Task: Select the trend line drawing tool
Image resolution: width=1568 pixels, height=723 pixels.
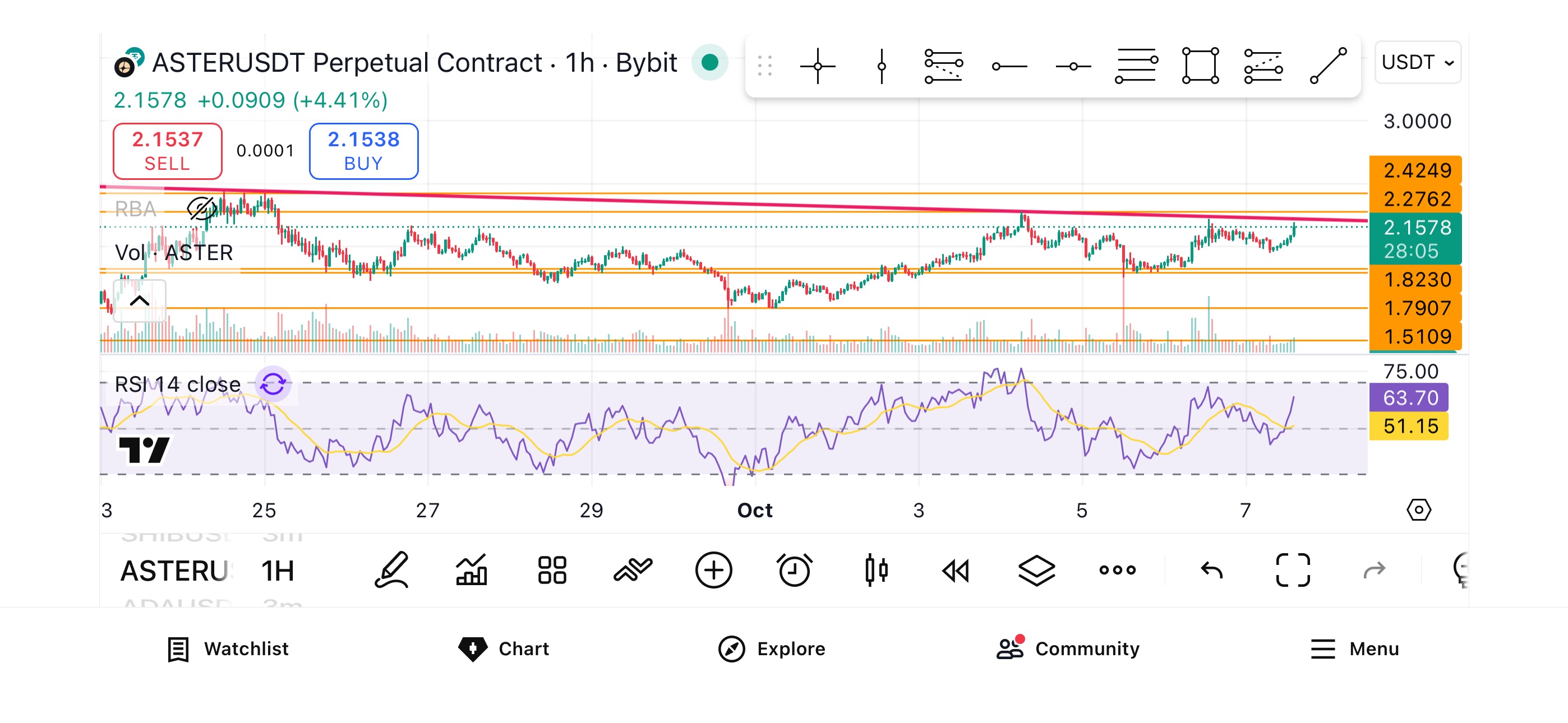Action: (1327, 65)
